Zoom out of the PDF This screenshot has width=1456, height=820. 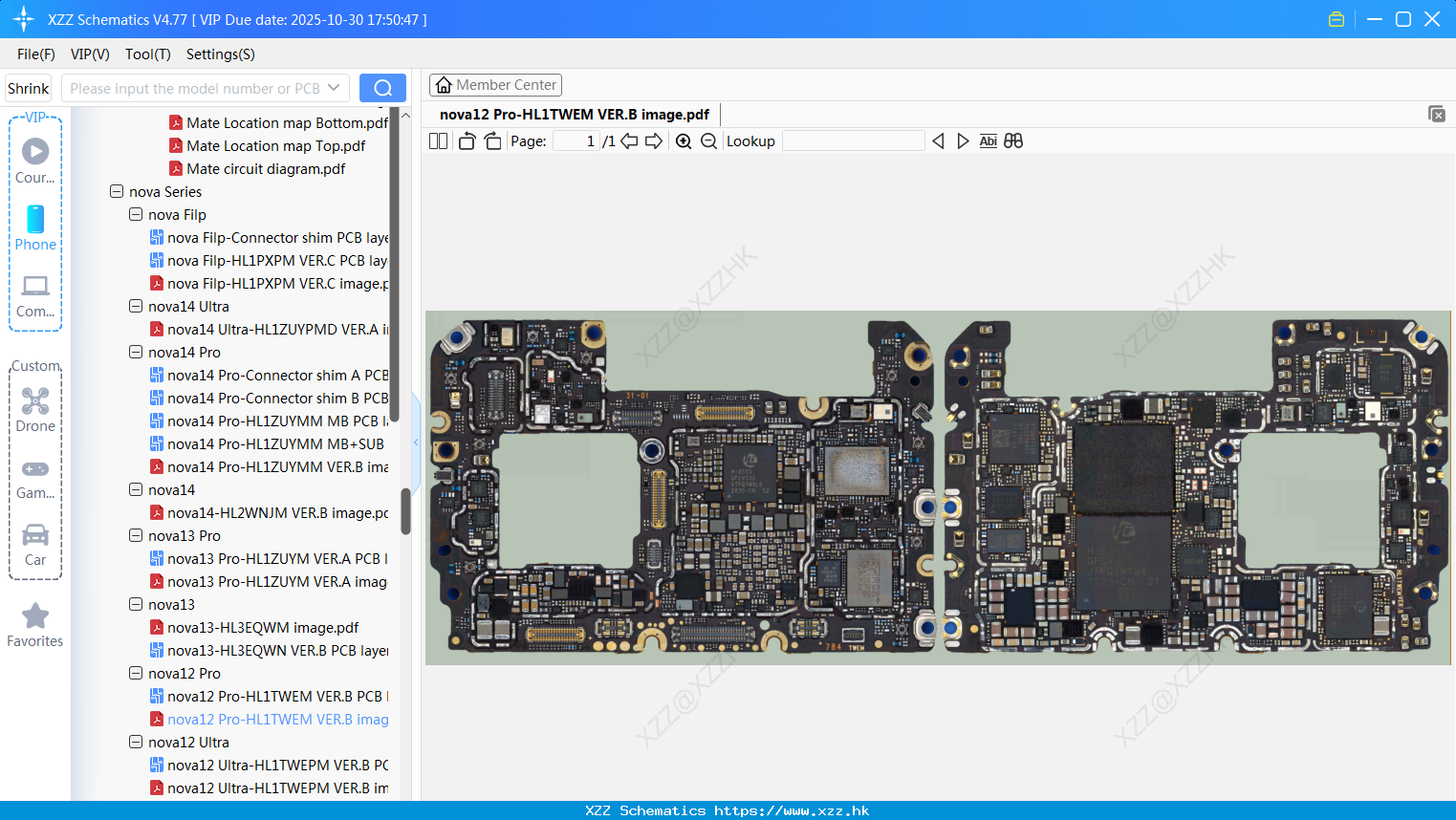coord(708,140)
